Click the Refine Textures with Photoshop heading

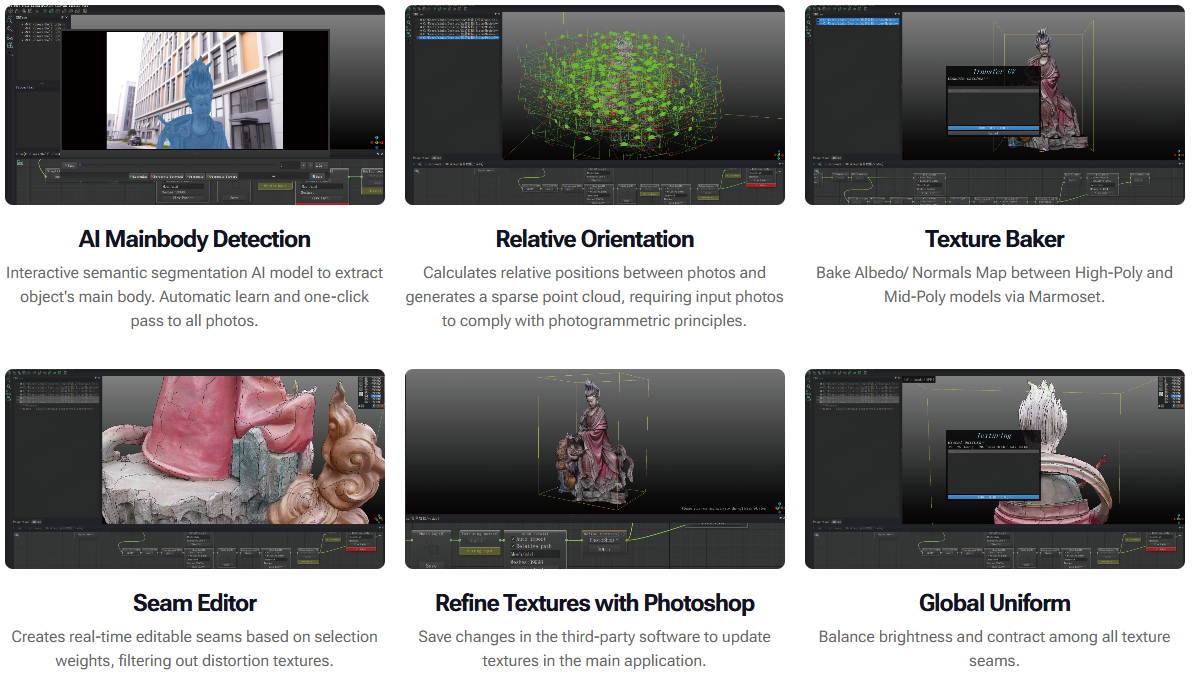(595, 603)
